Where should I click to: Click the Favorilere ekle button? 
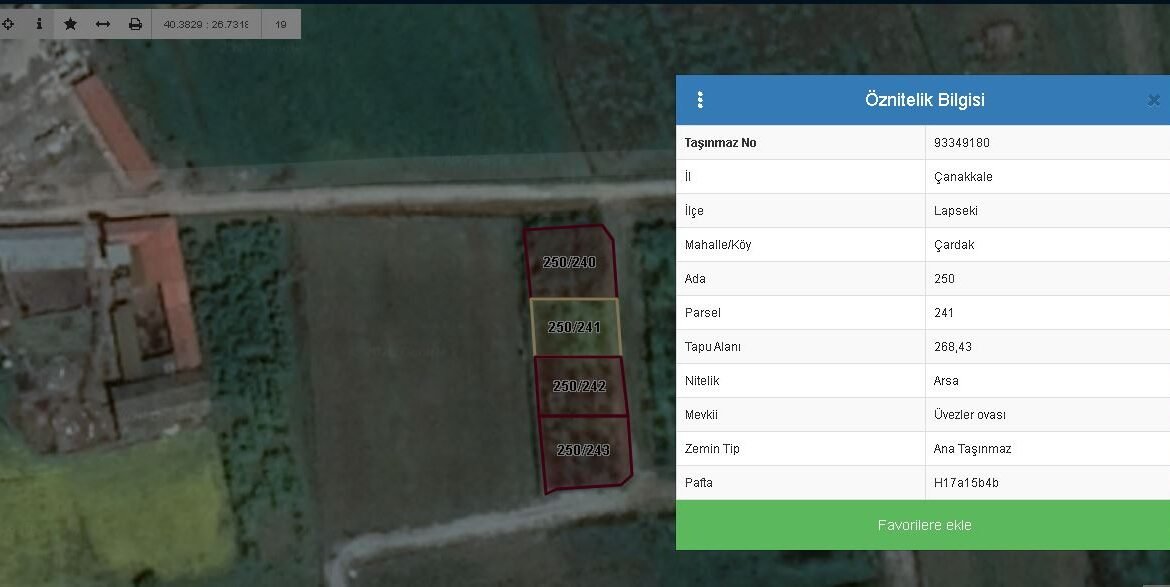(923, 525)
